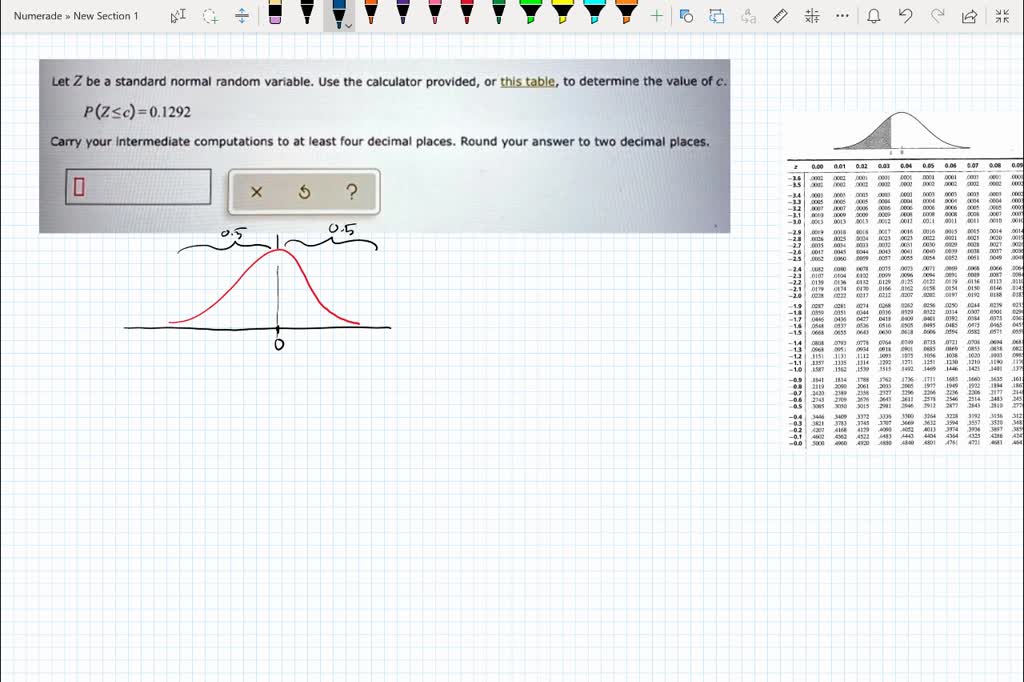Toggle the currently selected blue pen
The image size is (1024, 682).
[338, 14]
